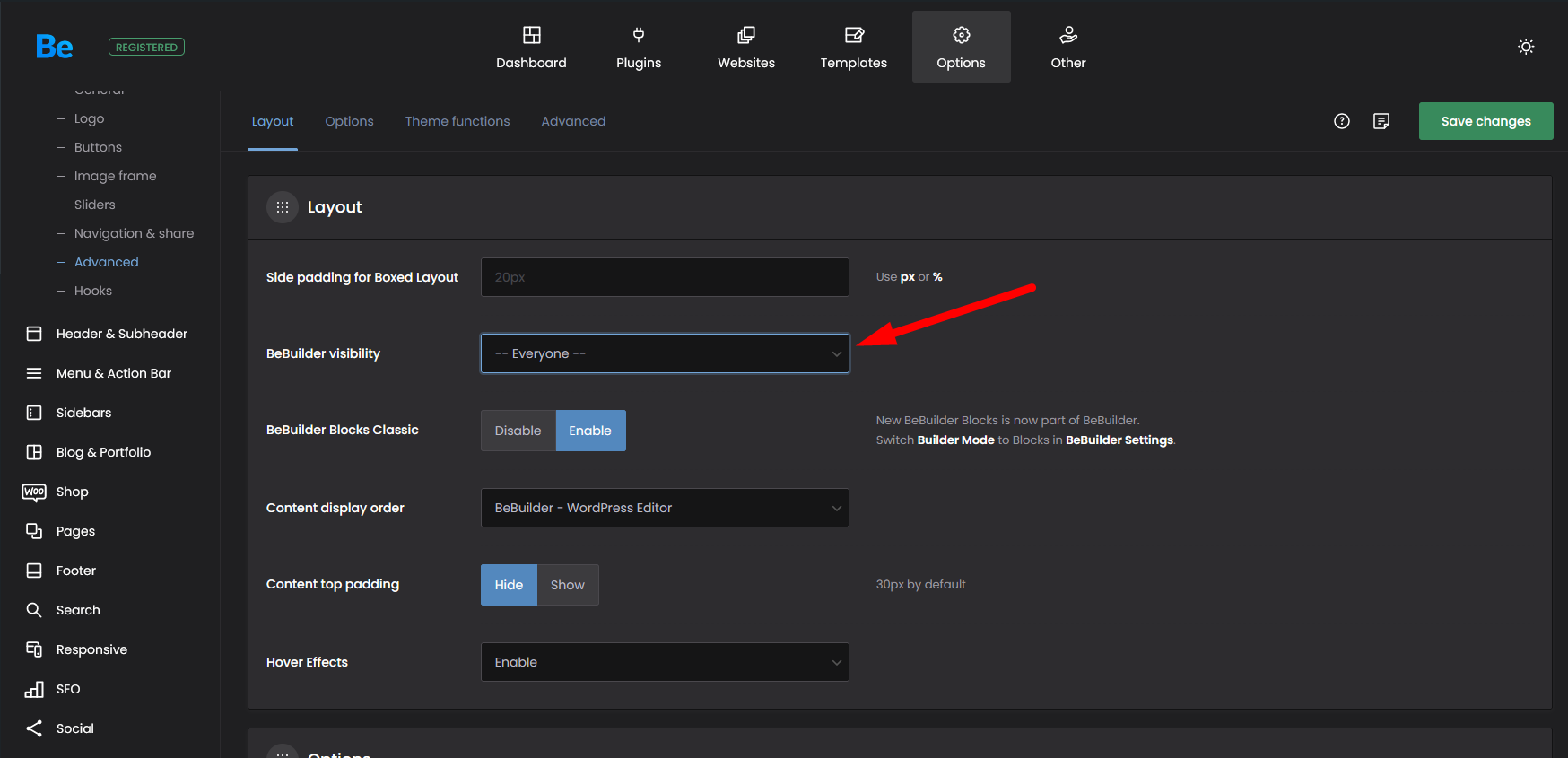1568x758 pixels.
Task: Open Dashboard from the top navigation
Action: pos(531,47)
